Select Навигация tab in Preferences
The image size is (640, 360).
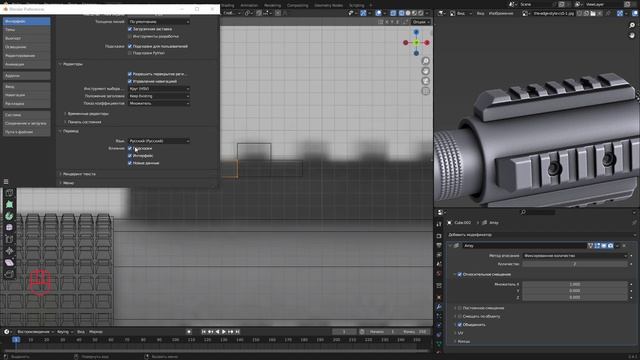[27, 95]
